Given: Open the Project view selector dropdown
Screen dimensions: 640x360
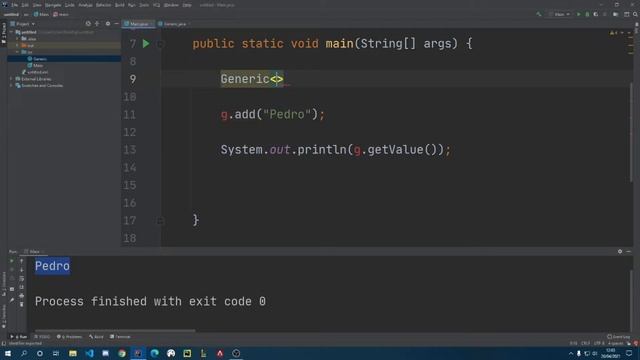Looking at the screenshot, I should tap(23, 24).
